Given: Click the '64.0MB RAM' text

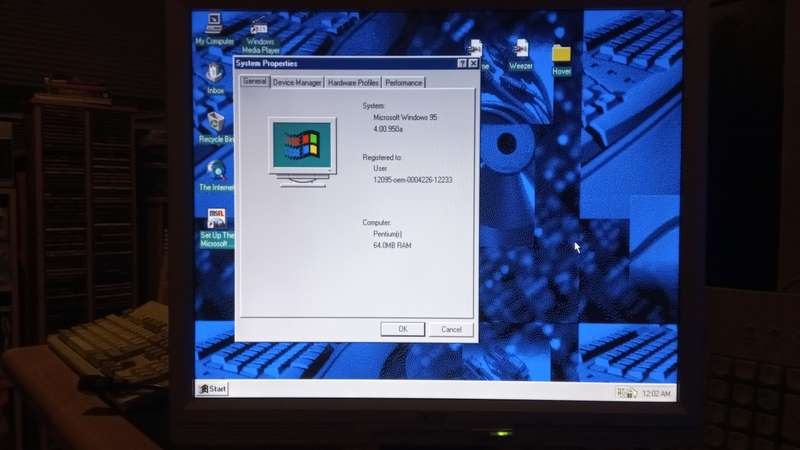Looking at the screenshot, I should click(392, 245).
